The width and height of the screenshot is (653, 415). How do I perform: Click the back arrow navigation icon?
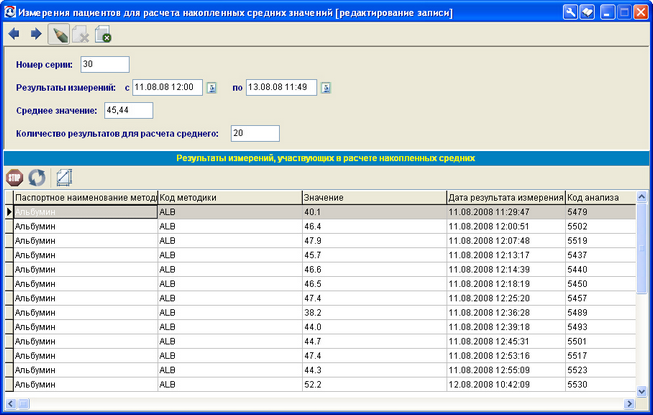(13, 35)
